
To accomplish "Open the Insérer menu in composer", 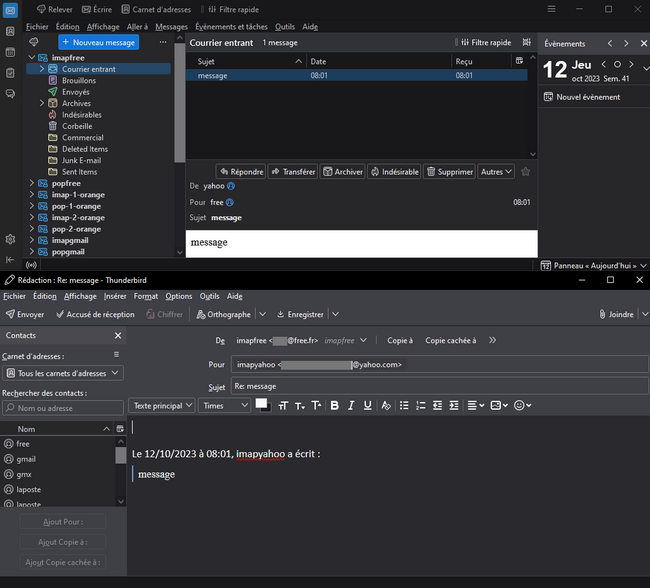I will coord(115,296).
